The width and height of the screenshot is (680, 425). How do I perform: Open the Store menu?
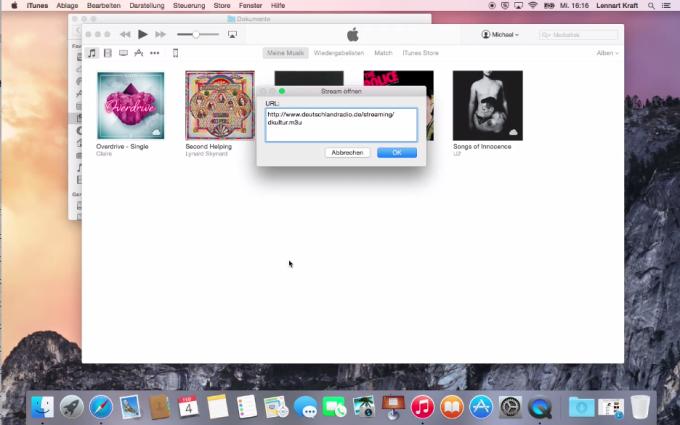click(x=222, y=6)
